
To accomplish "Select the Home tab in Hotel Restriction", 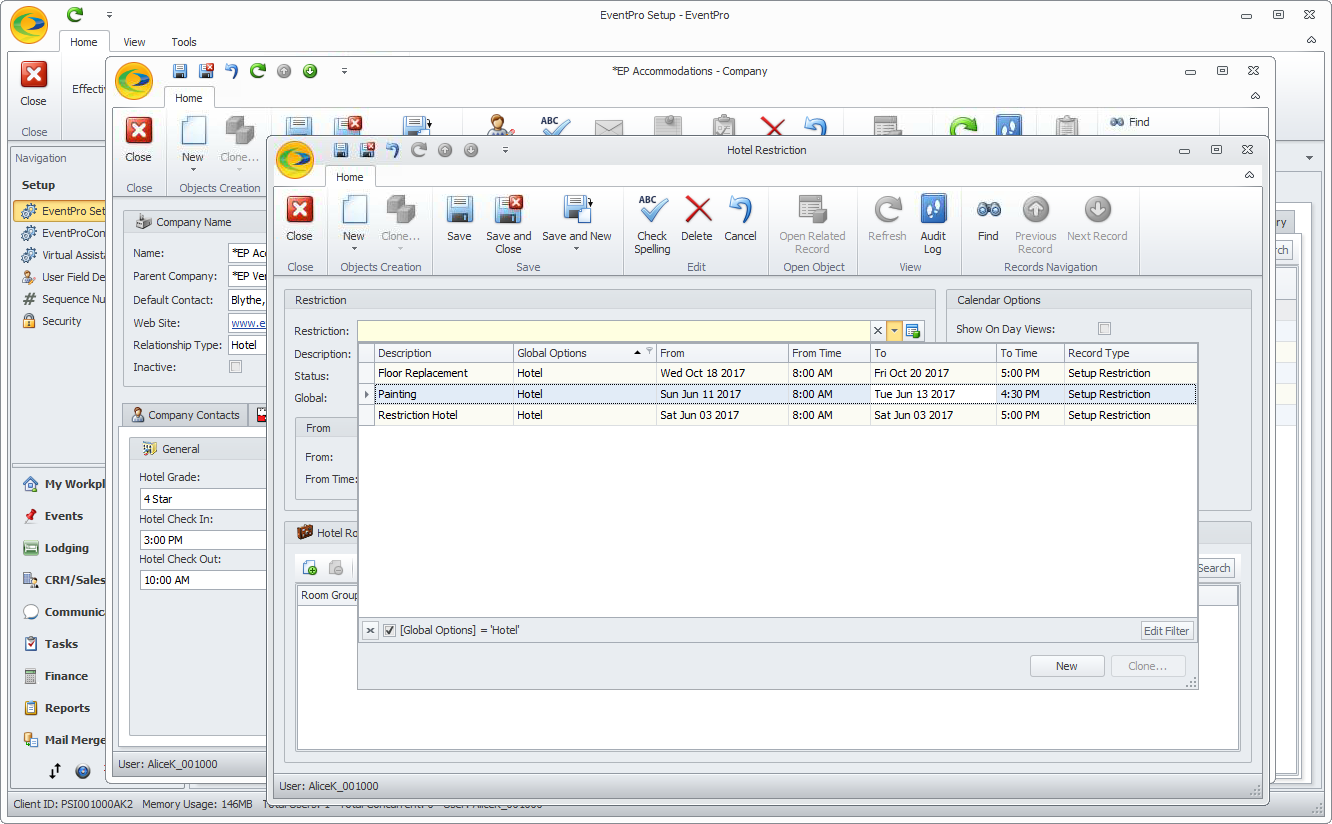I will point(349,177).
